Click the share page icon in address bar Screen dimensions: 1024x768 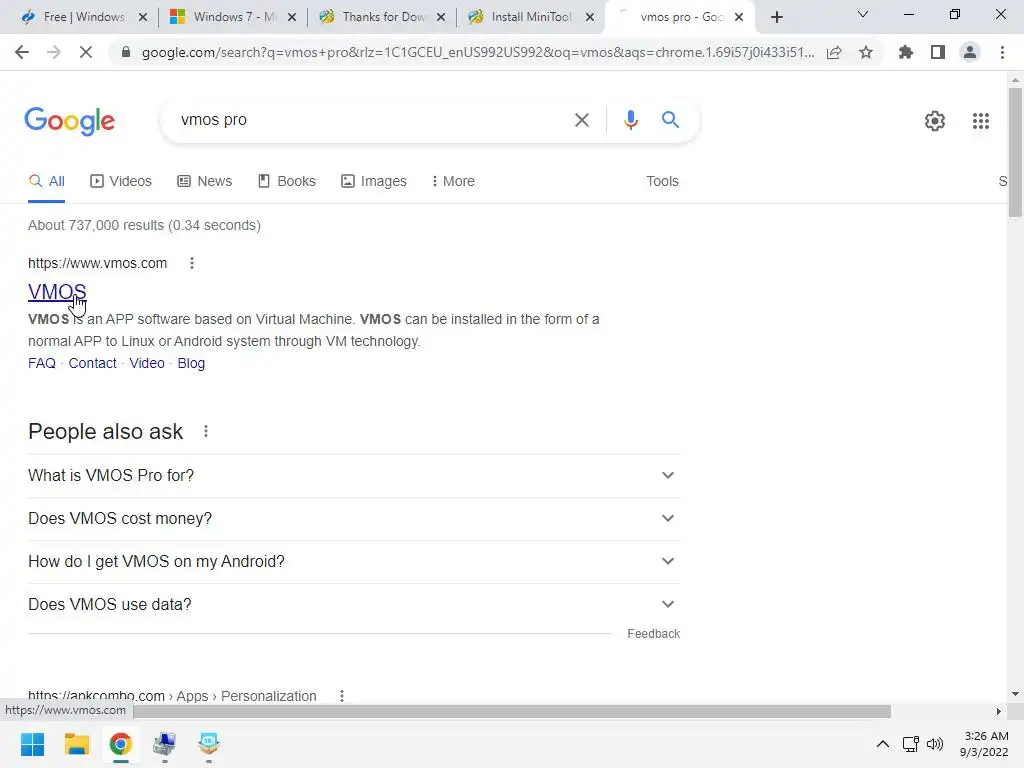[834, 52]
